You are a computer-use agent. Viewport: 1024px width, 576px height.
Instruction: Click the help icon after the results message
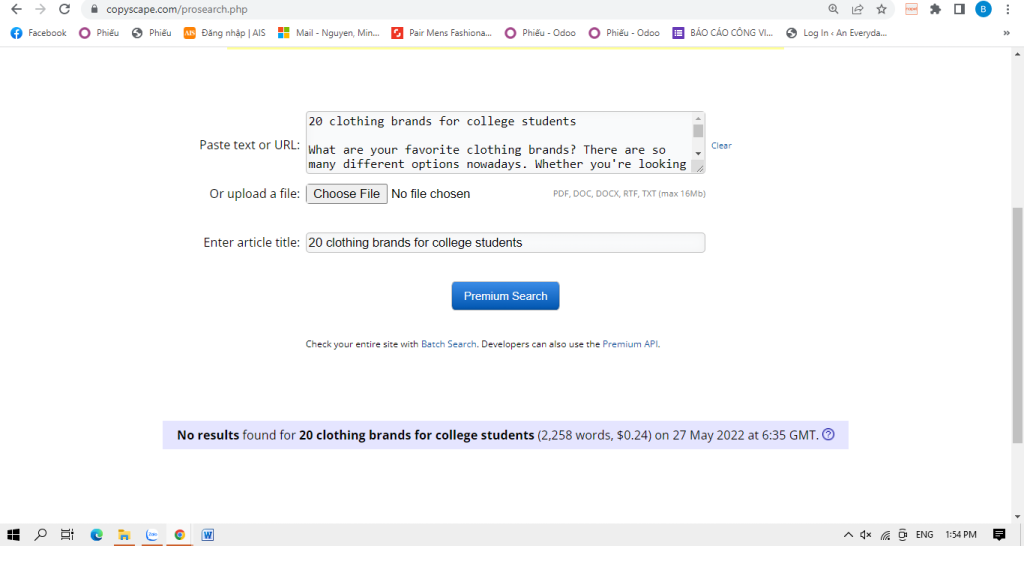click(x=828, y=435)
